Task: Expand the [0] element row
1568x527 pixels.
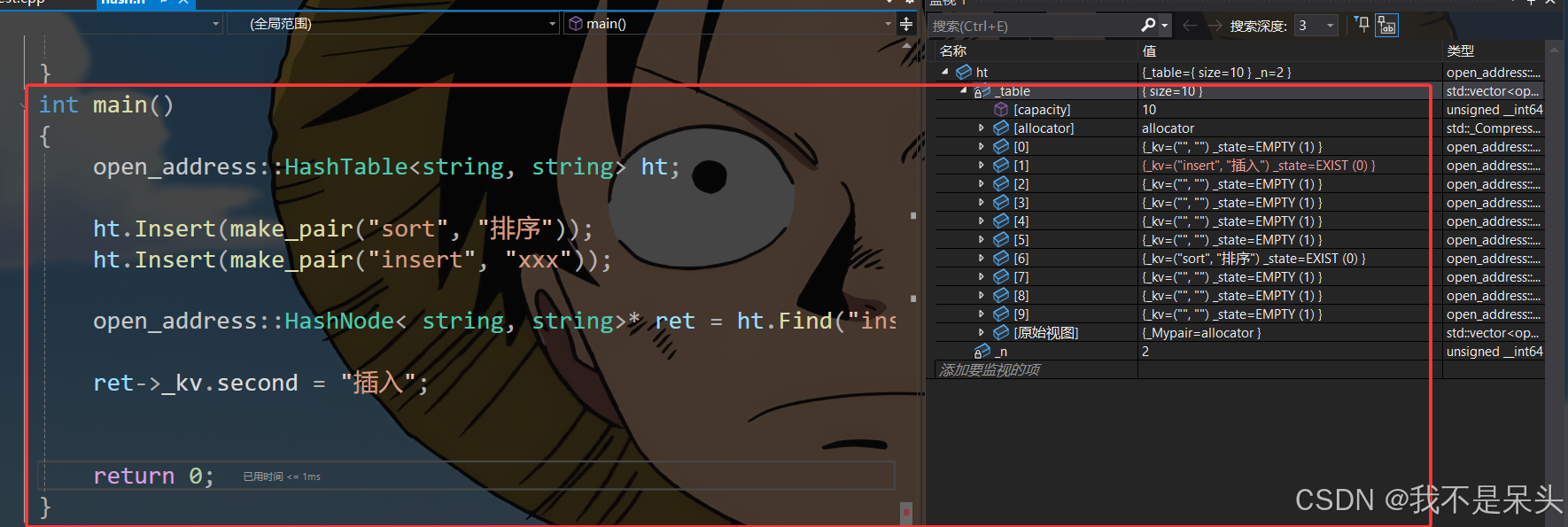Action: (981, 147)
